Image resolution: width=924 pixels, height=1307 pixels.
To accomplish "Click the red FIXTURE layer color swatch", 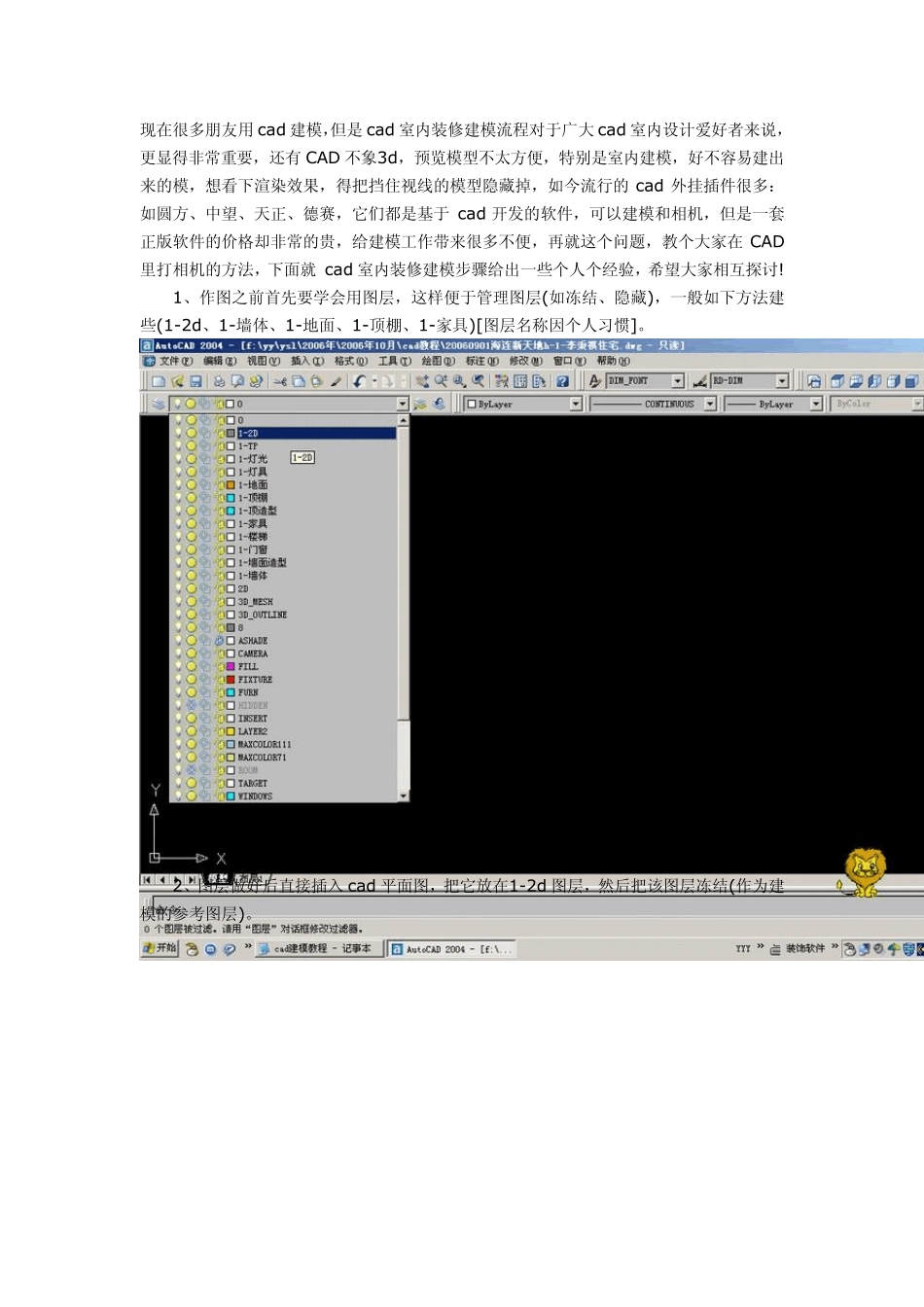I will (x=231, y=680).
